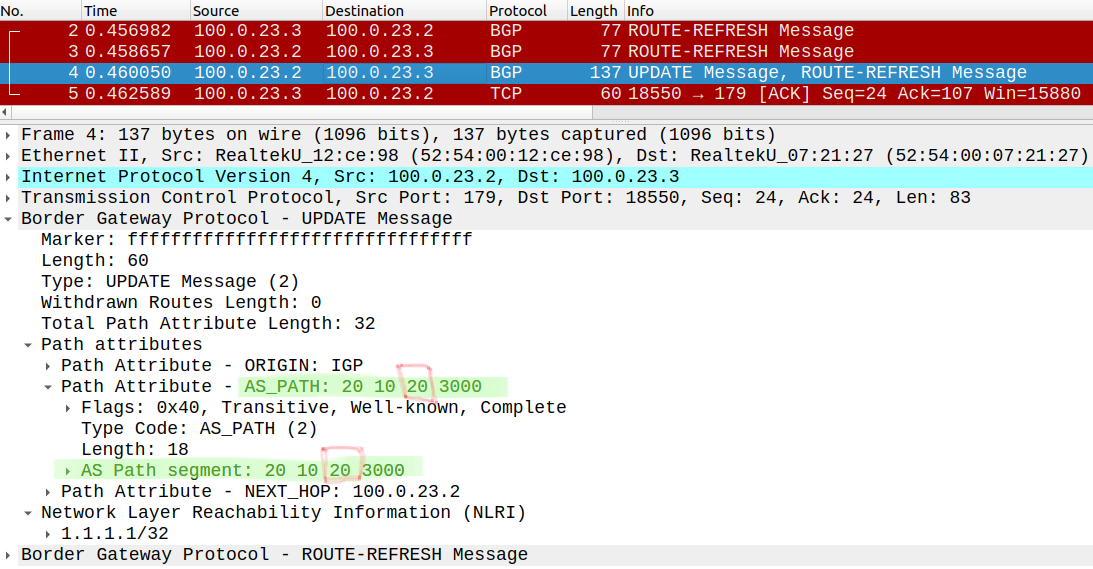Sort by Source column header

tap(256, 10)
